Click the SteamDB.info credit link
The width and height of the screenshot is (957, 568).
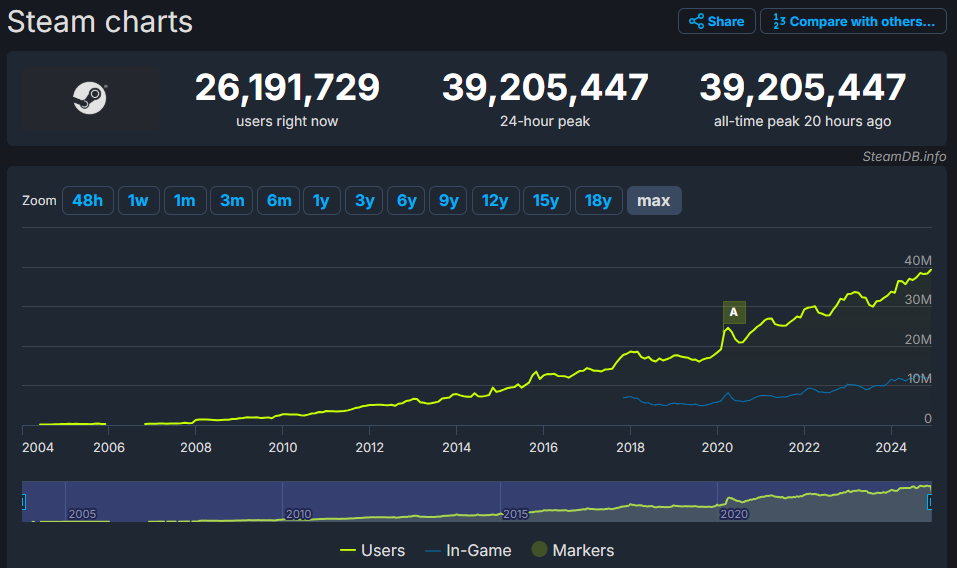pyautogui.click(x=904, y=156)
